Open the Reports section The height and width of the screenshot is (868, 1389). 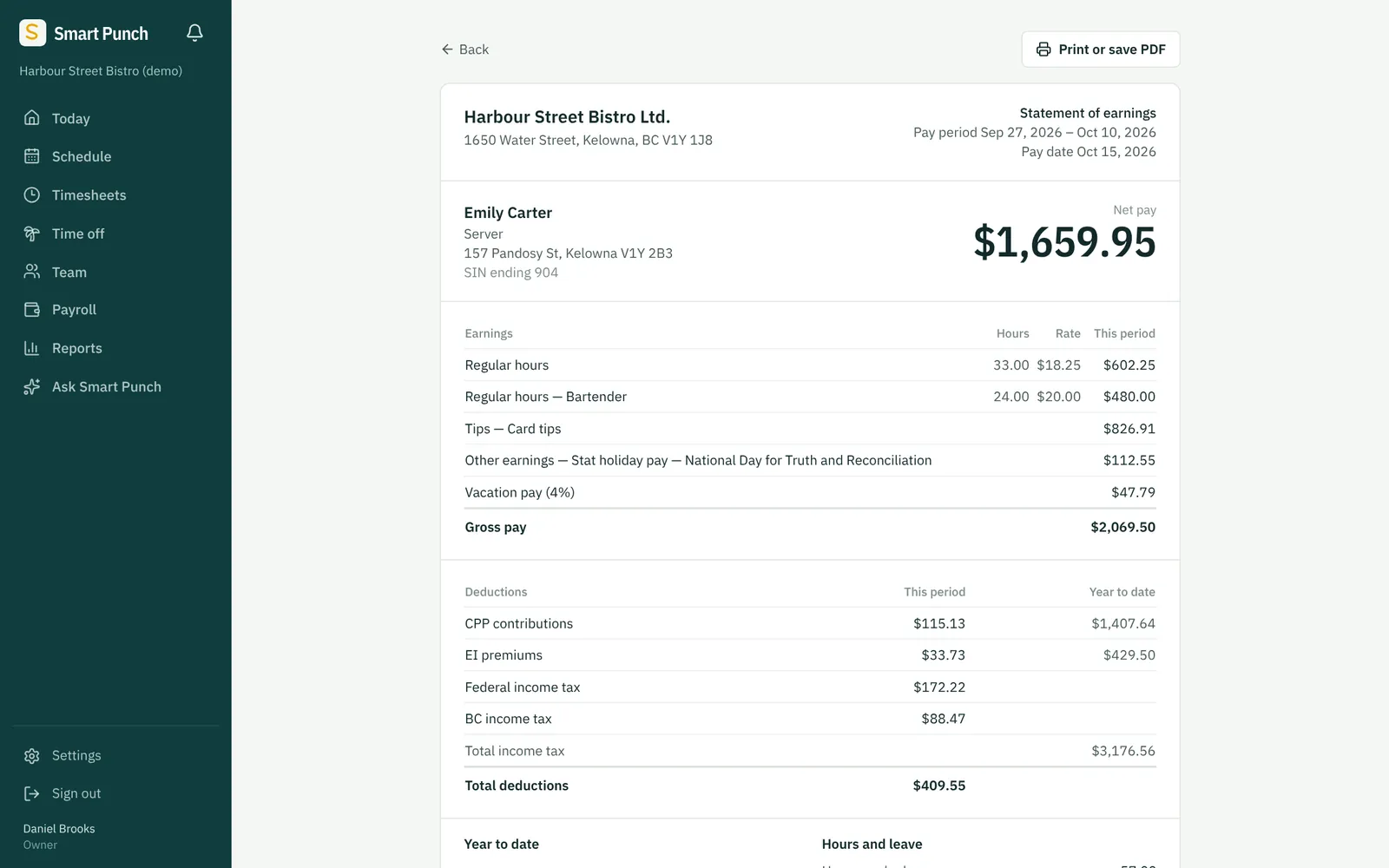(116, 348)
